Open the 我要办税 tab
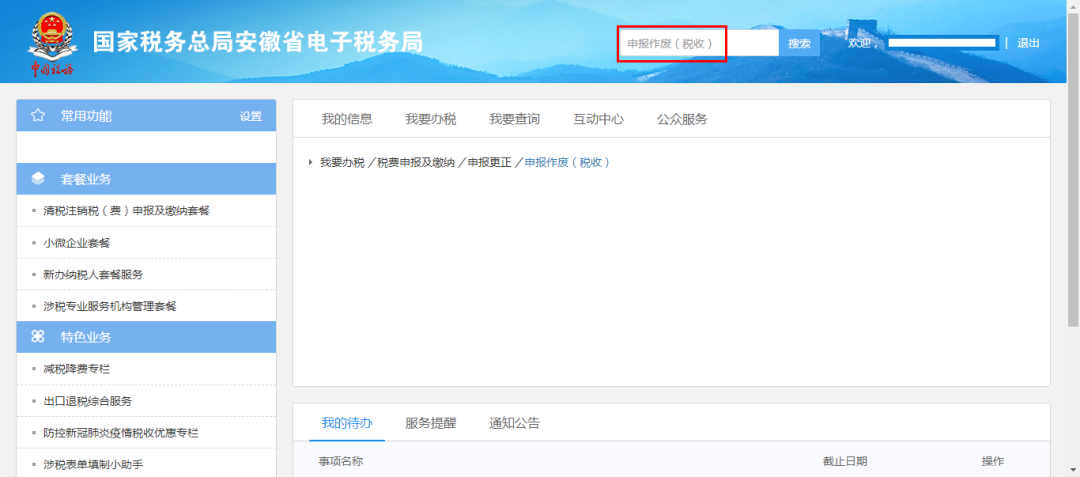This screenshot has width=1080, height=477. [x=430, y=119]
